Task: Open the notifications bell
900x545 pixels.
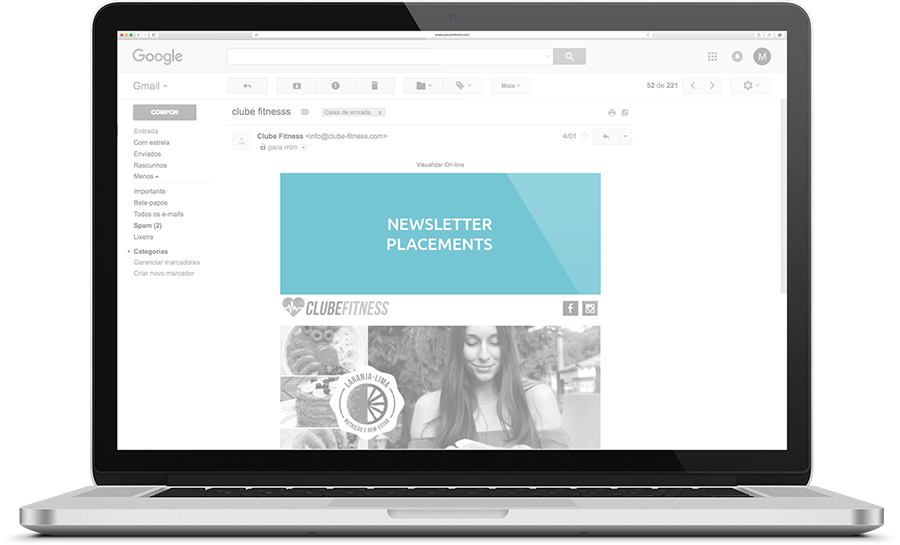Action: coord(737,56)
